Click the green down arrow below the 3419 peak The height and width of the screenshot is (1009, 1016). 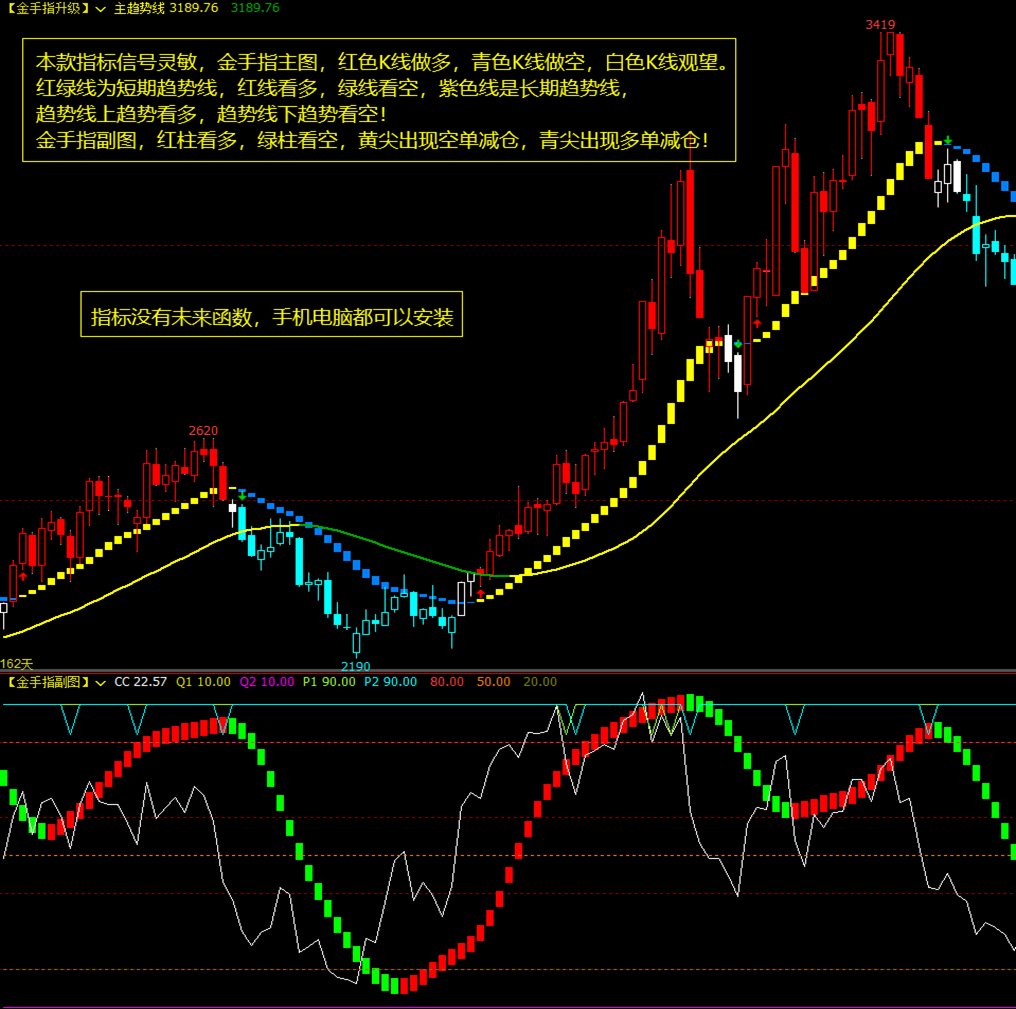click(948, 141)
